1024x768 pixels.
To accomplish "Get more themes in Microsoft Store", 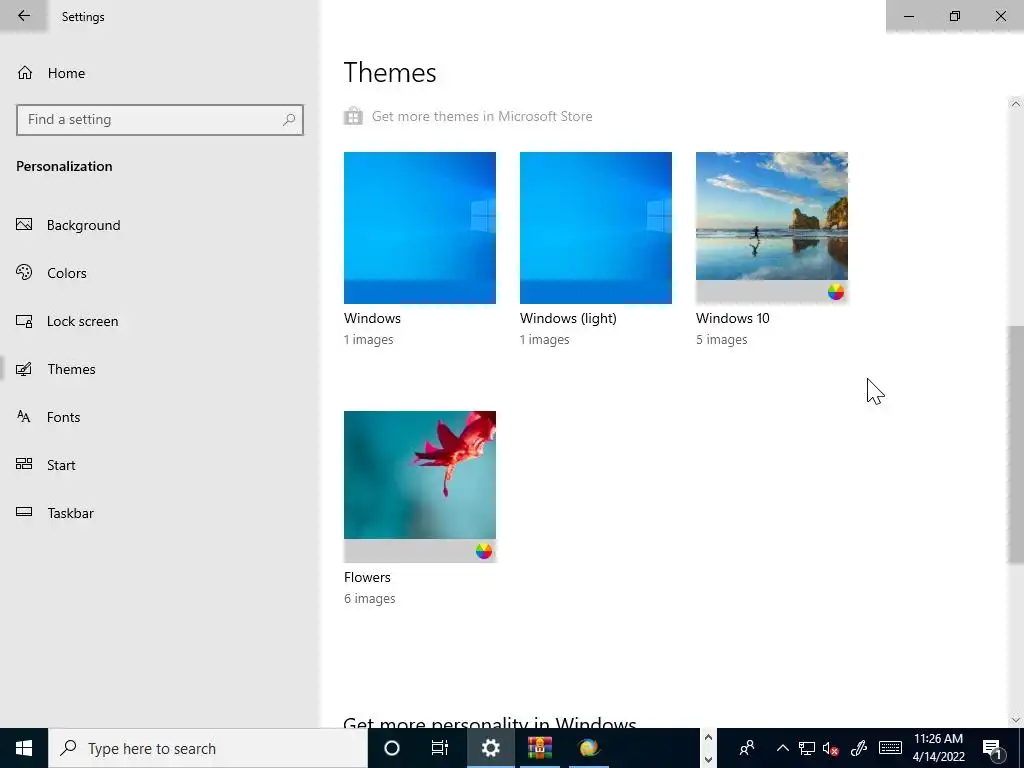I will [482, 116].
